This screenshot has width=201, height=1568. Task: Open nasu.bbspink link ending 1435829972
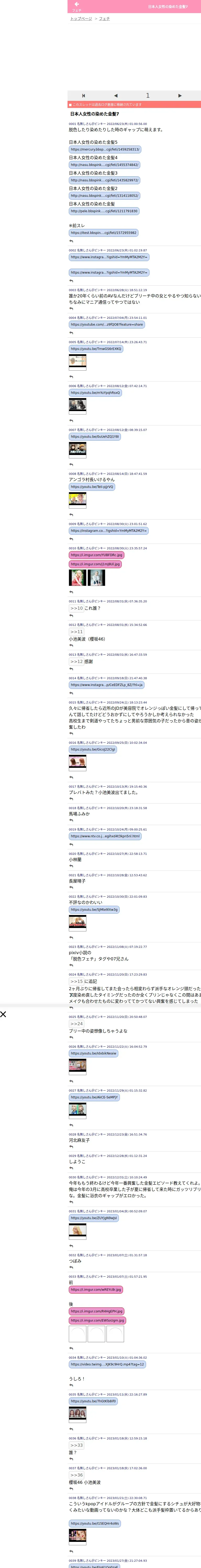coord(104,180)
